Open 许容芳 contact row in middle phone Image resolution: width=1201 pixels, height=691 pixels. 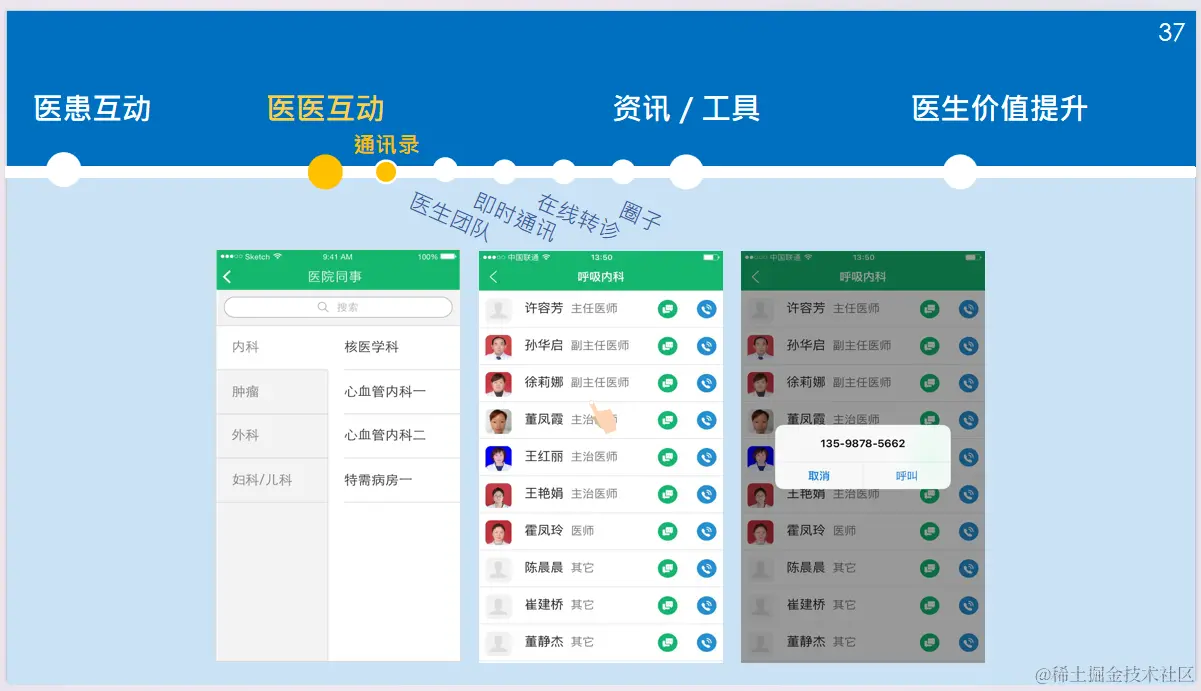(x=601, y=309)
